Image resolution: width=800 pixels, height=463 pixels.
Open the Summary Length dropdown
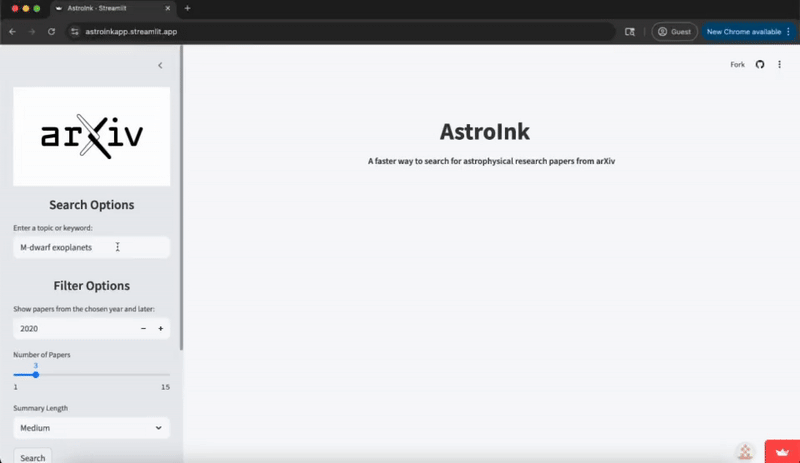[x=91, y=428]
